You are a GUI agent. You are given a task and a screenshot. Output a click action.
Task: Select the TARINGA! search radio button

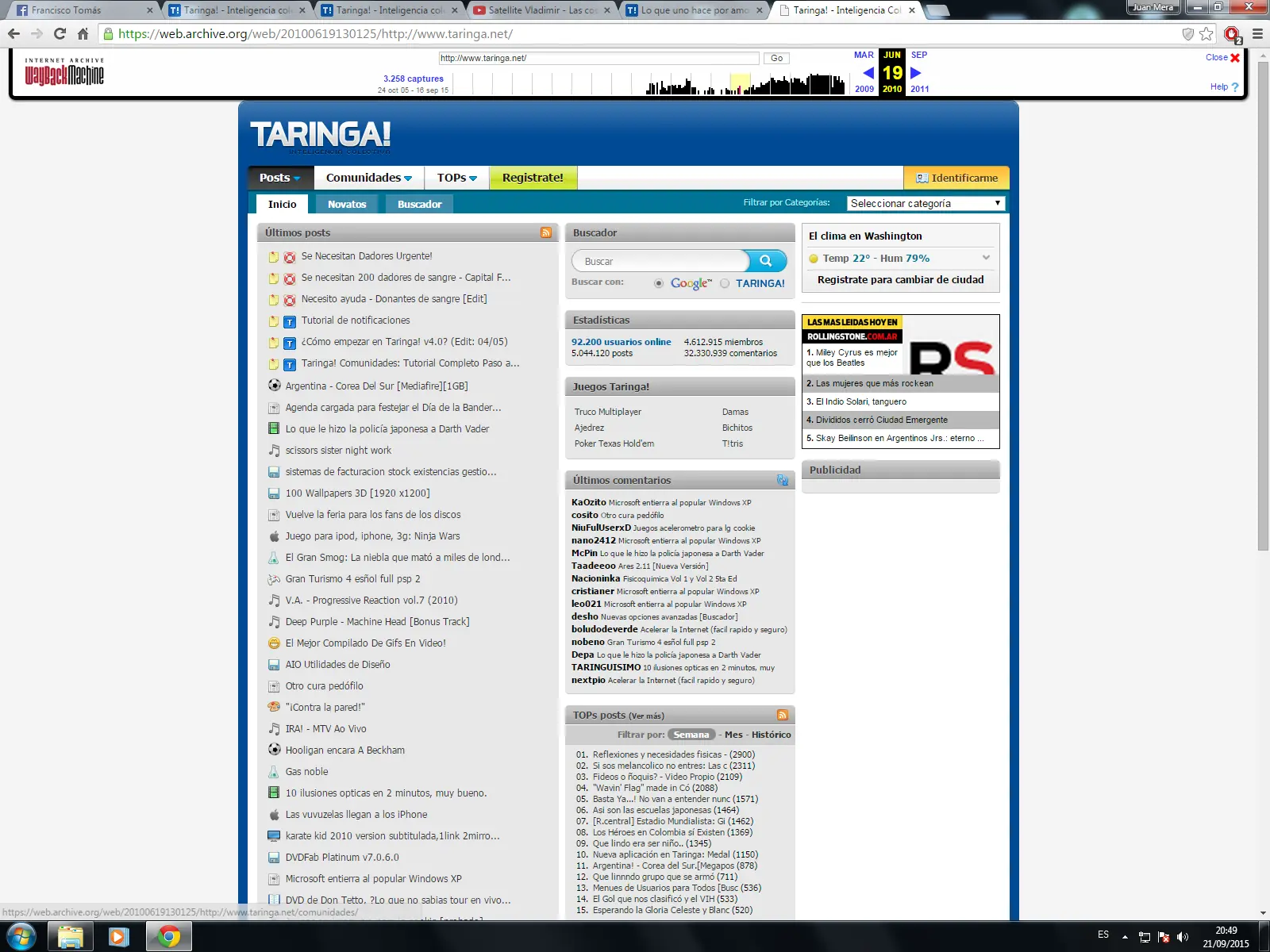click(x=725, y=283)
